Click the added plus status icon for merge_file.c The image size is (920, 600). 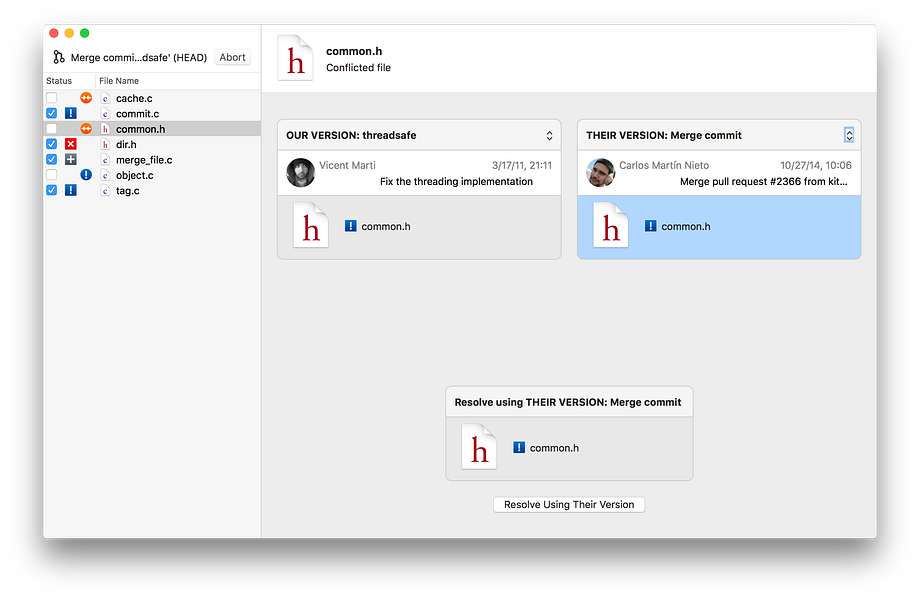pos(70,160)
